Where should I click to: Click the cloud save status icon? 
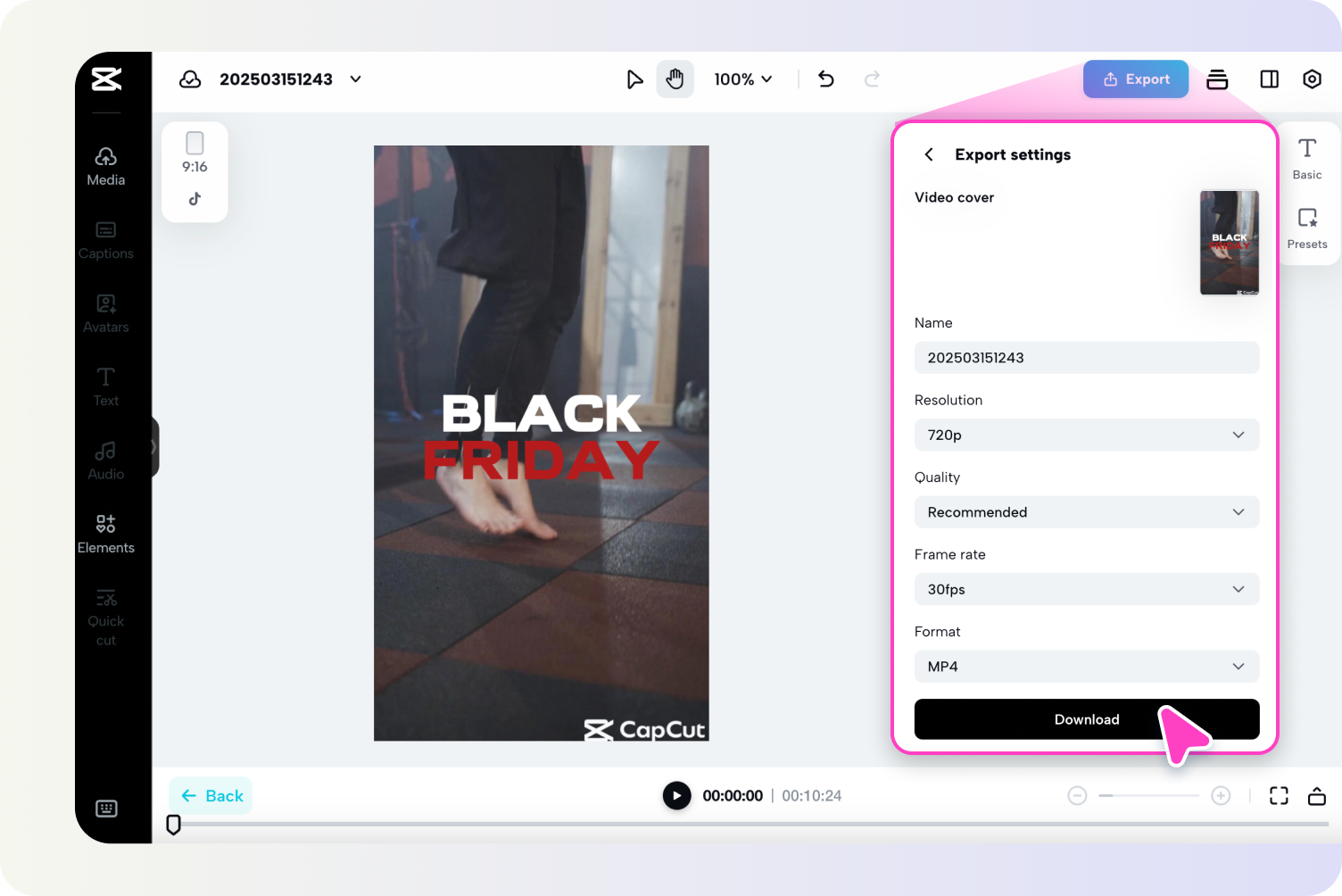pos(190,79)
